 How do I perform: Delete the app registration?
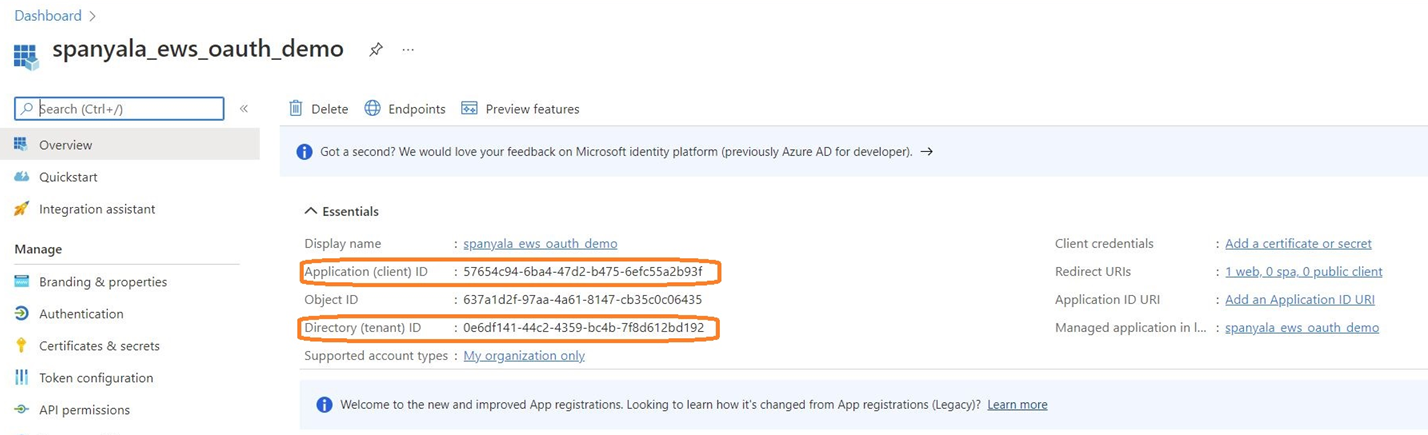(319, 108)
